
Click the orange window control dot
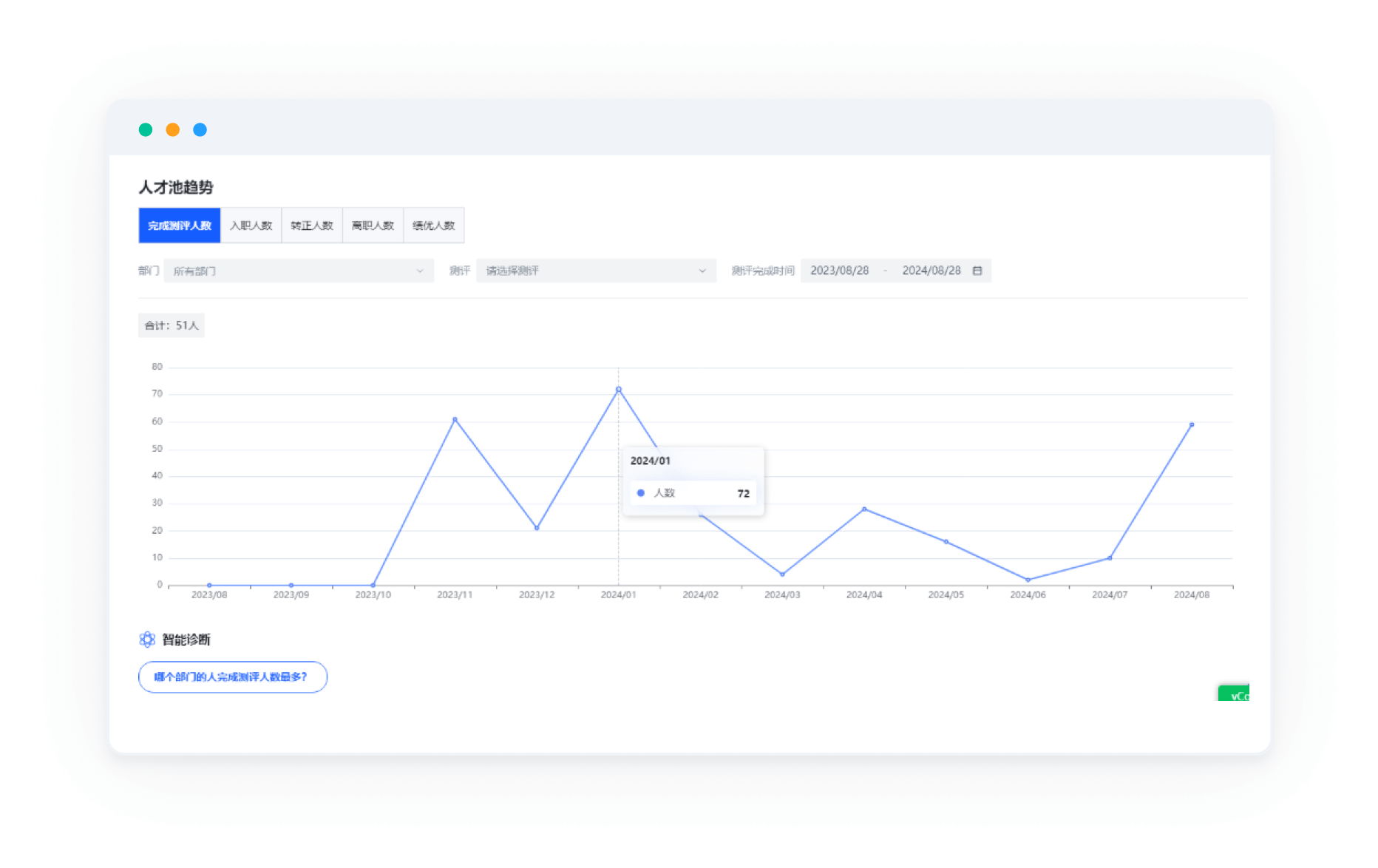tap(173, 129)
